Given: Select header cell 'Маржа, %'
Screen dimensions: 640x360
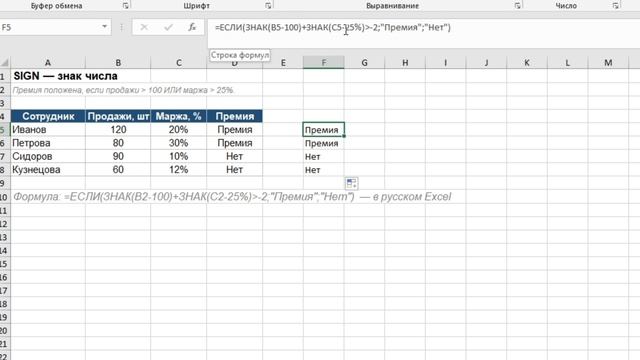Looking at the screenshot, I should tap(178, 116).
